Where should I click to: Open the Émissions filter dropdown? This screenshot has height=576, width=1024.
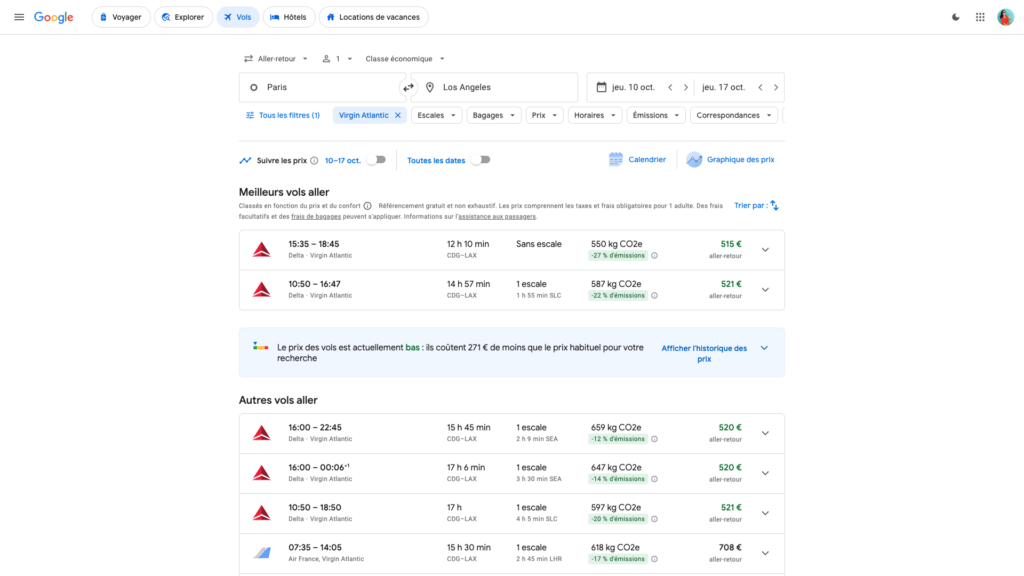pos(656,115)
